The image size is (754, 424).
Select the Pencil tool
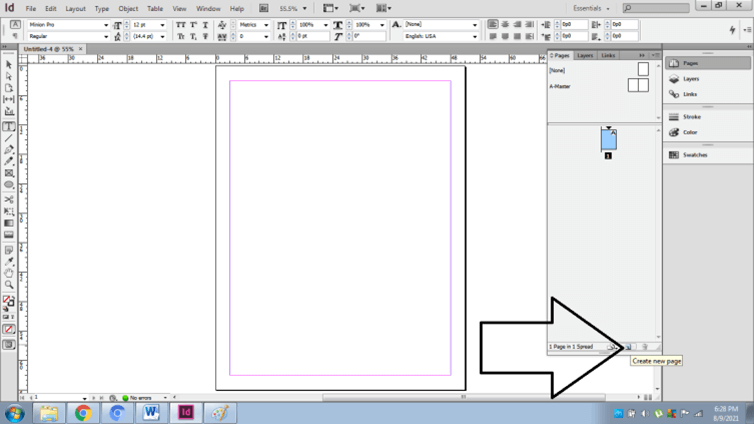(x=9, y=162)
